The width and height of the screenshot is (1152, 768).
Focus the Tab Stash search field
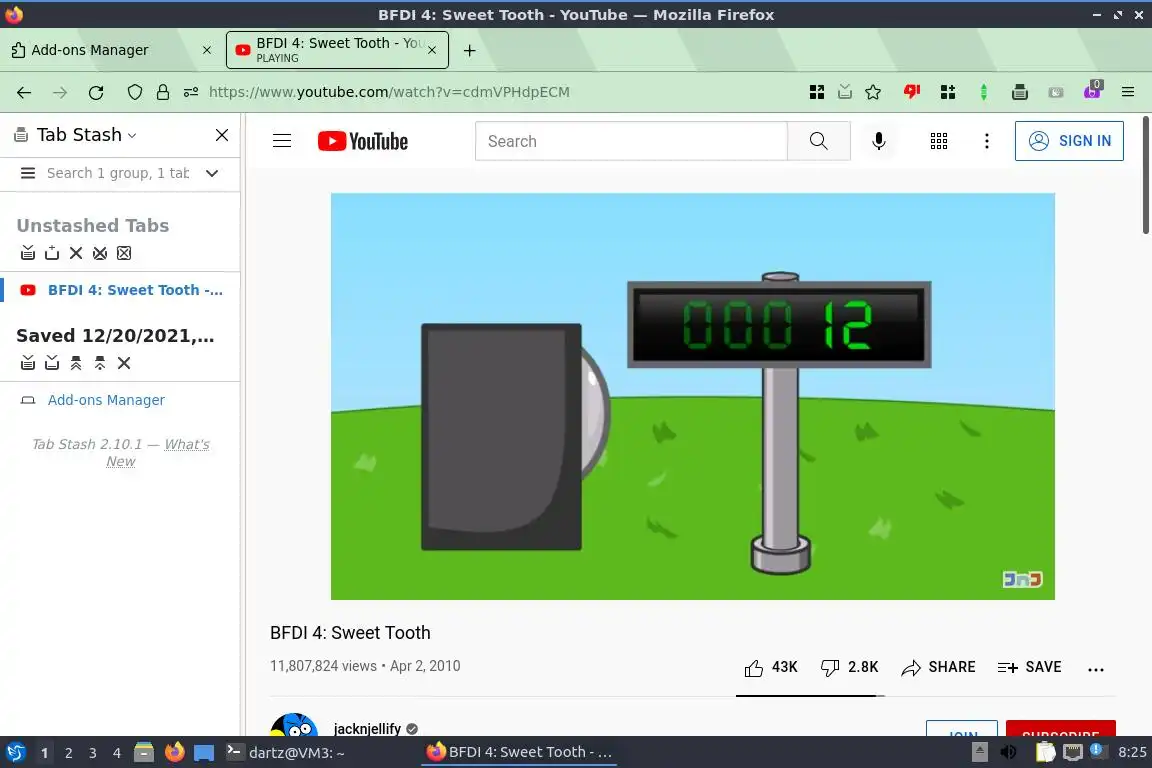point(118,173)
